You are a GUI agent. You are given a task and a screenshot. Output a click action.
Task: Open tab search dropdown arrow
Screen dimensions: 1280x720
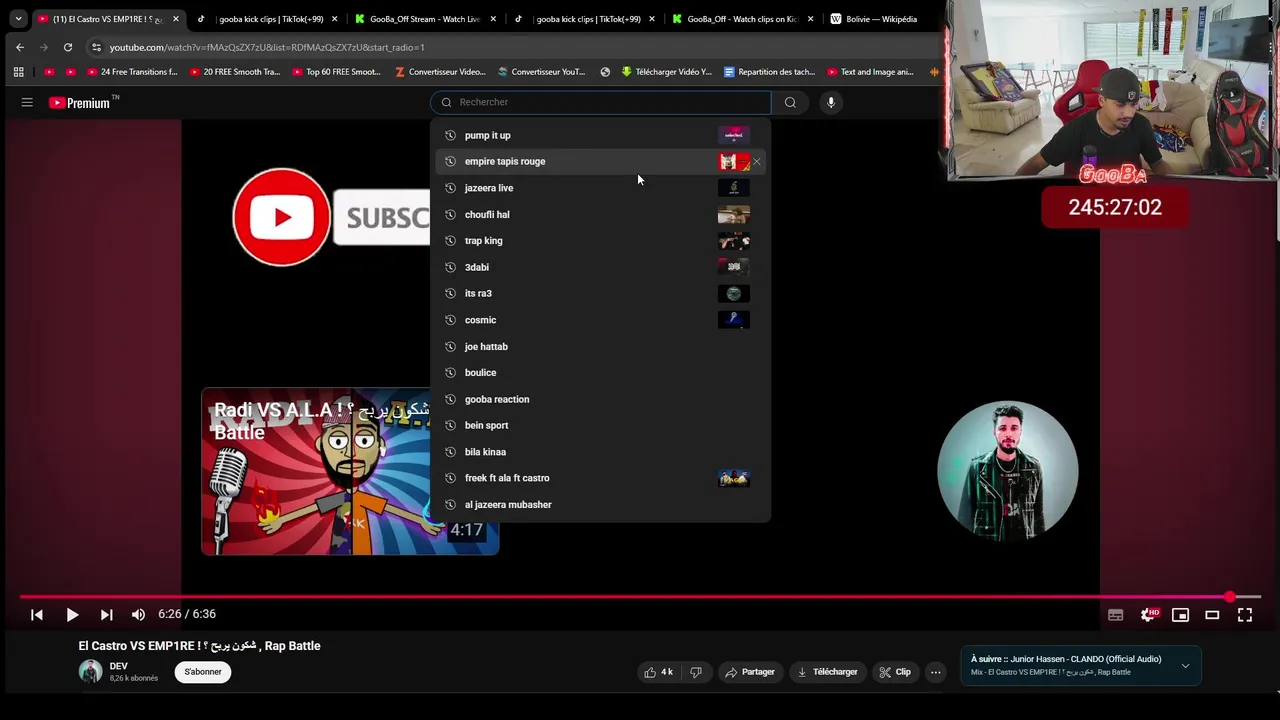tap(18, 19)
